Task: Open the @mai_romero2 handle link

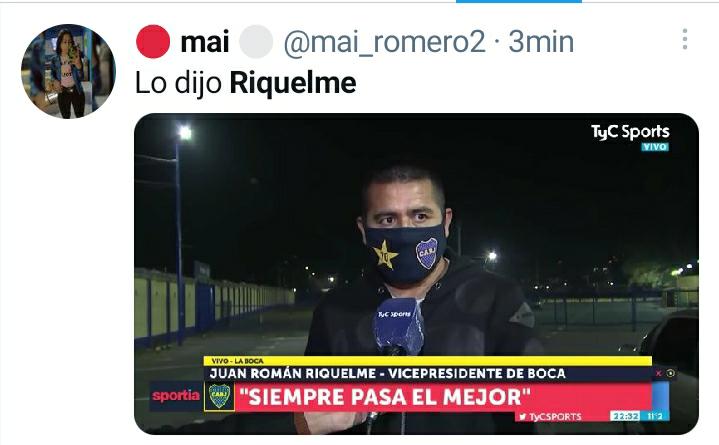Action: 384,42
